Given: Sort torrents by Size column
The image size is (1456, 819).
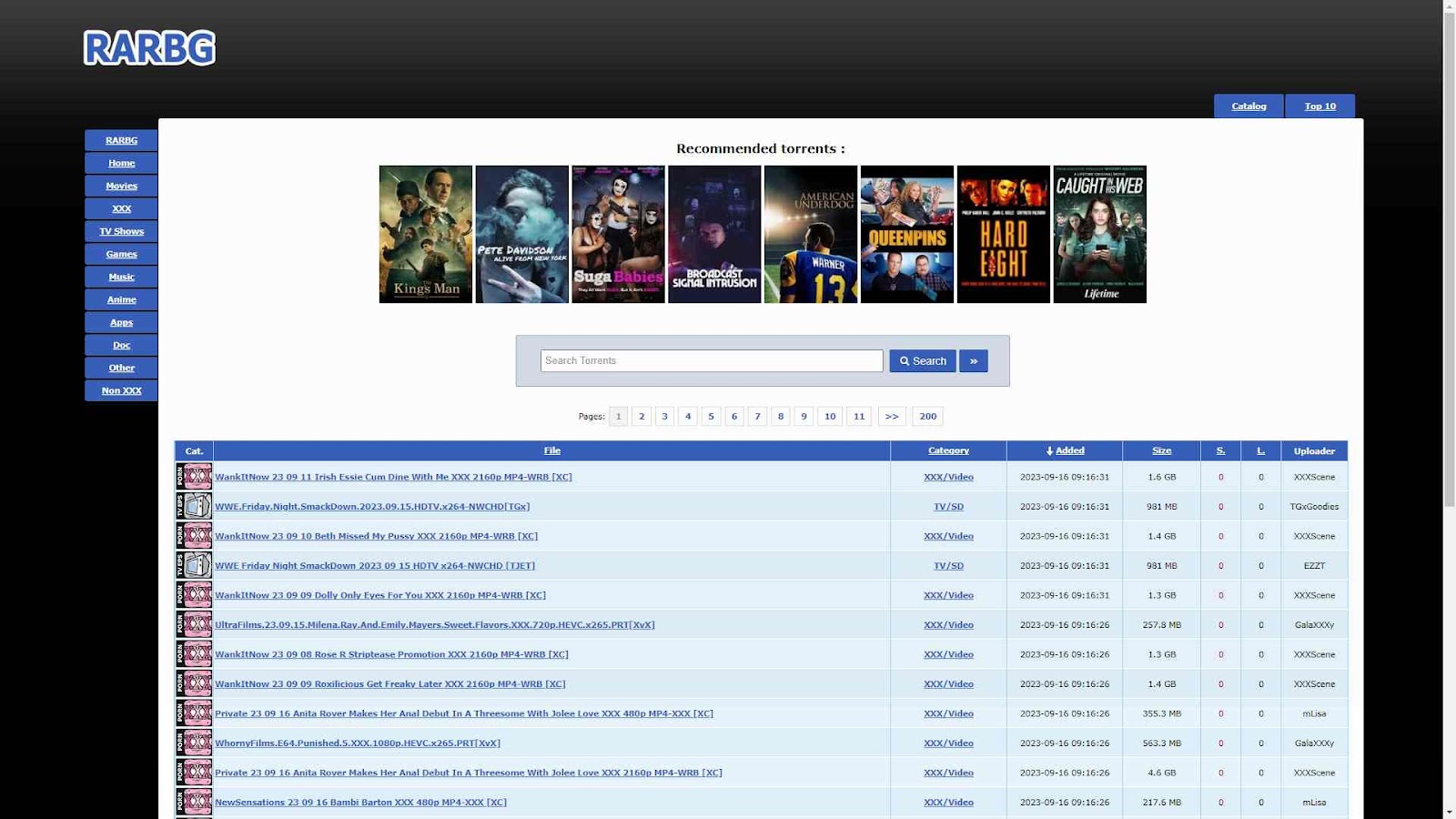Looking at the screenshot, I should pyautogui.click(x=1162, y=450).
